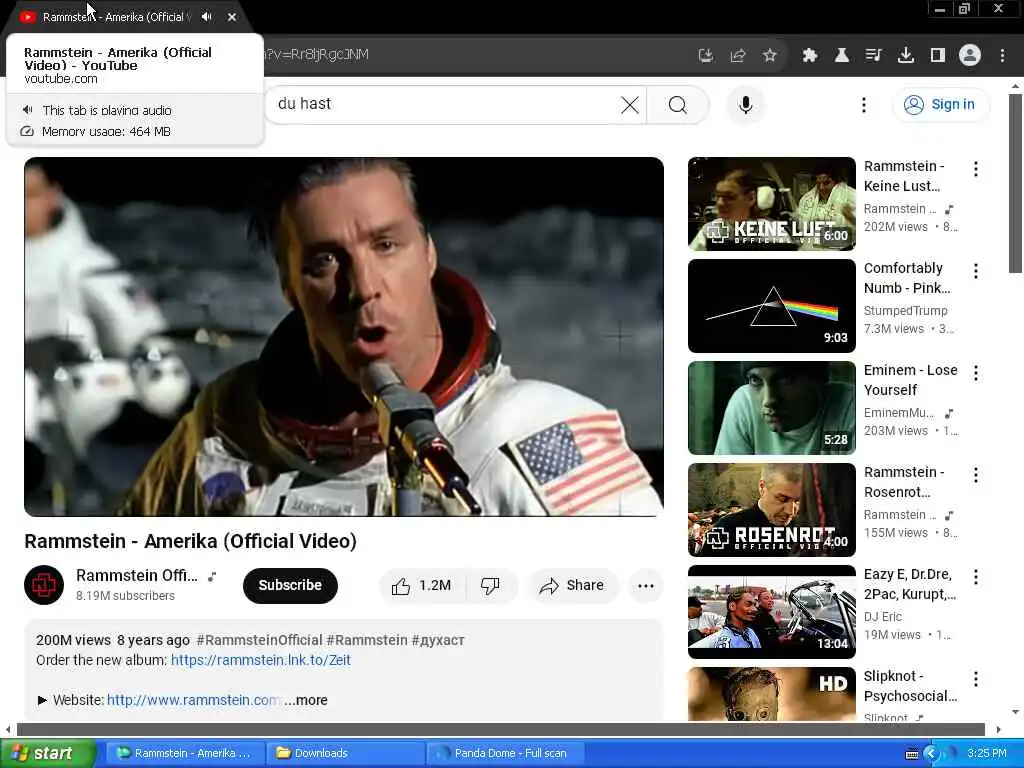Open options menu for Rammstein - Rosenrot
Image resolution: width=1024 pixels, height=768 pixels.
pyautogui.click(x=976, y=475)
